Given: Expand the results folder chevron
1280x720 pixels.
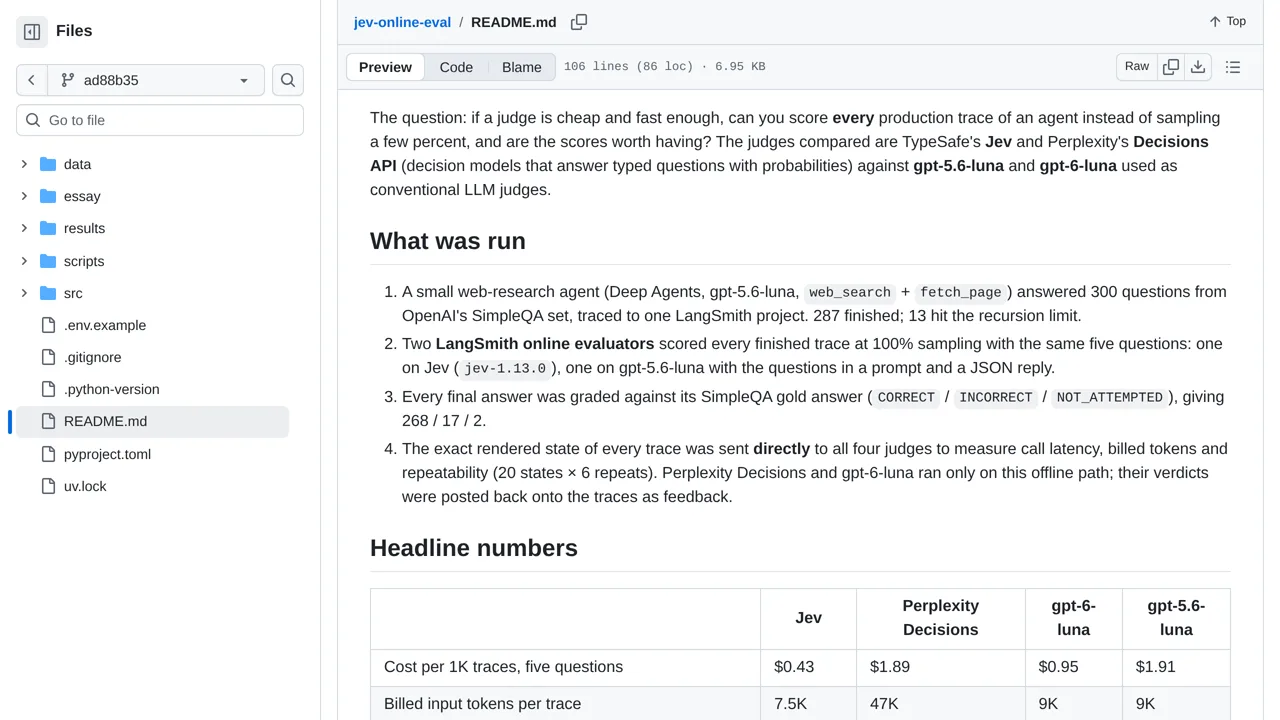Looking at the screenshot, I should pos(24,228).
